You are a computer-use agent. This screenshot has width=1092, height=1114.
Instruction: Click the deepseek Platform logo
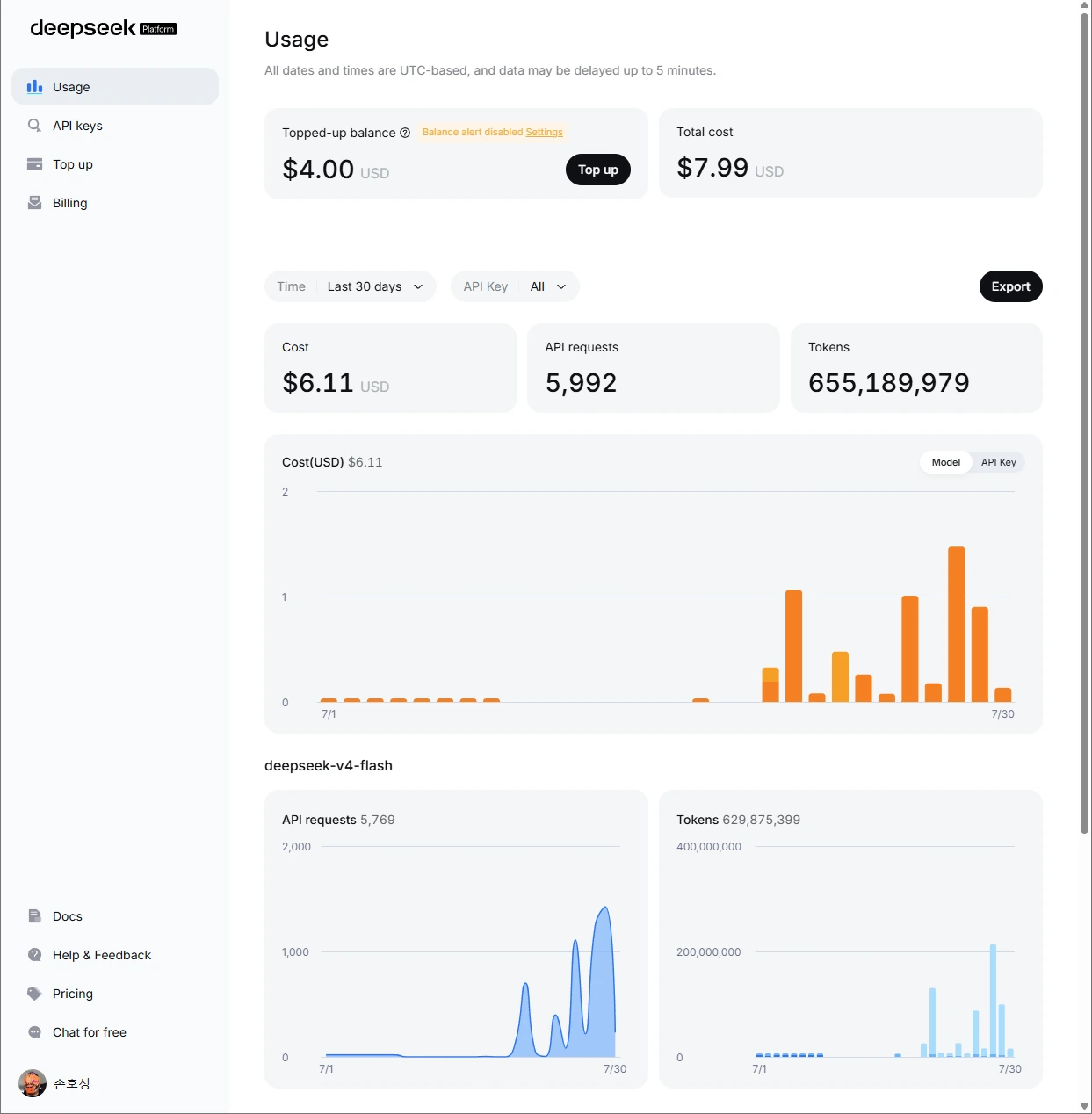point(104,28)
